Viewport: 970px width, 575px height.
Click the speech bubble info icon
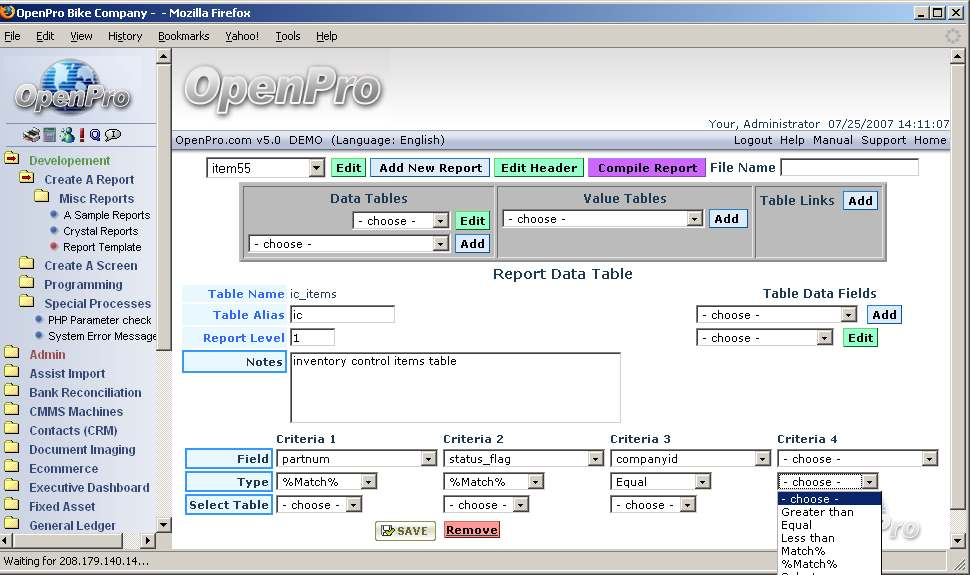tap(113, 135)
